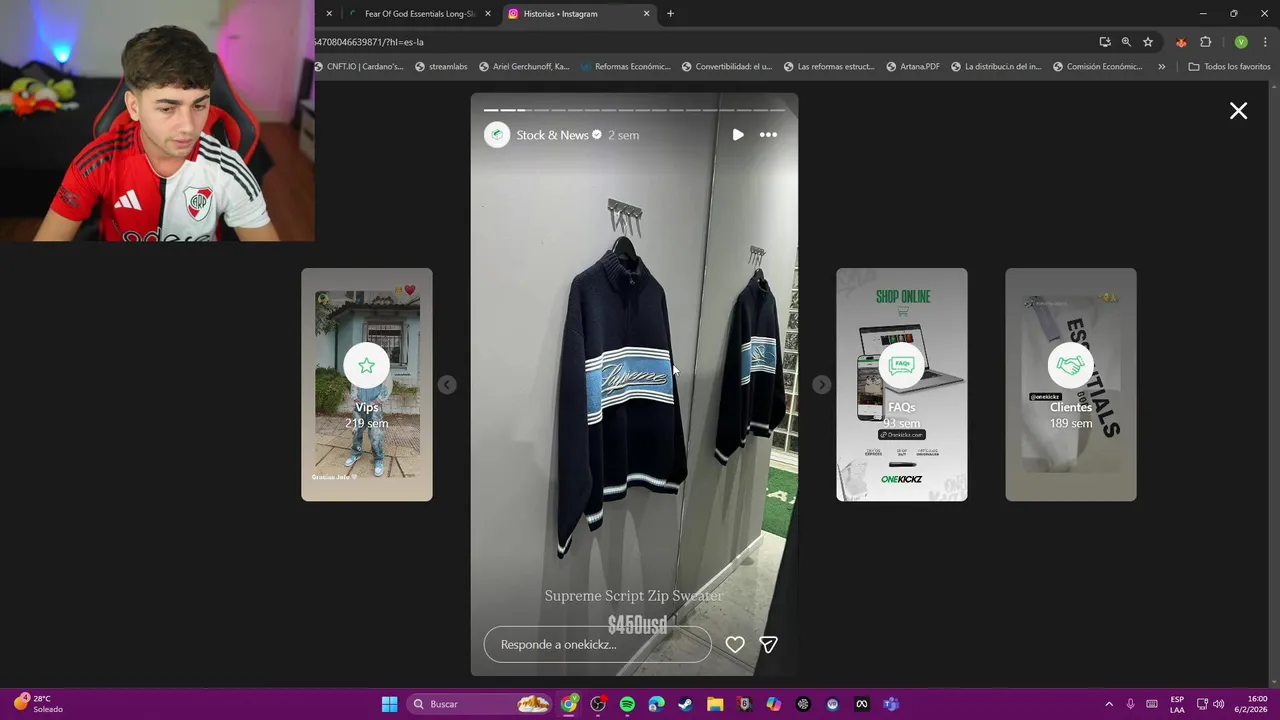
Task: Like the story with the heart icon
Action: click(735, 645)
